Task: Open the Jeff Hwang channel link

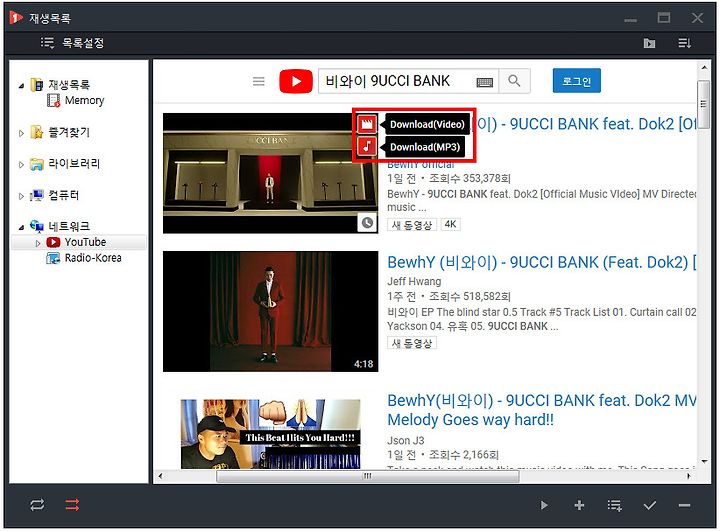Action: pyautogui.click(x=414, y=281)
